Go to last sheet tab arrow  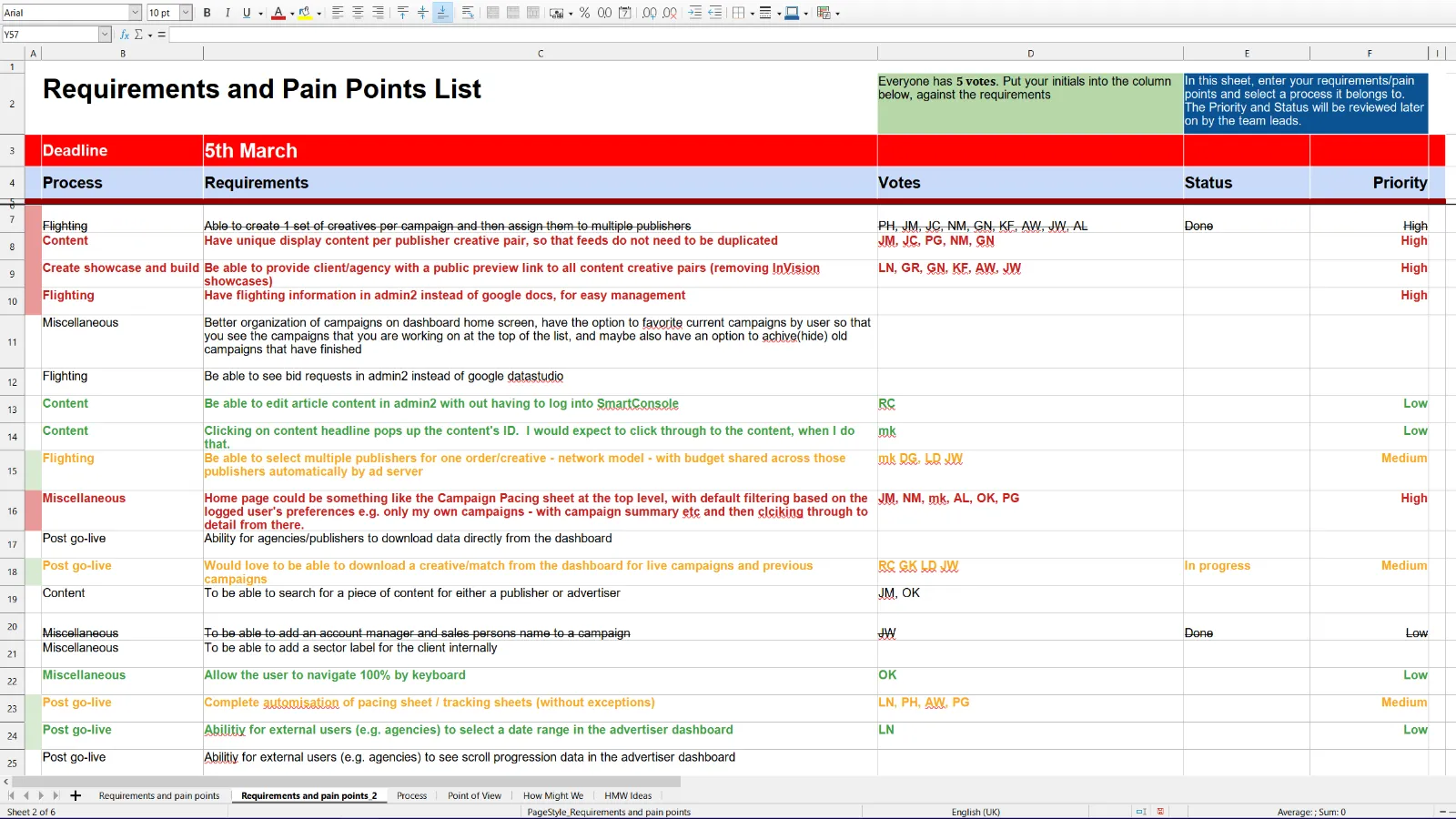pyautogui.click(x=56, y=795)
